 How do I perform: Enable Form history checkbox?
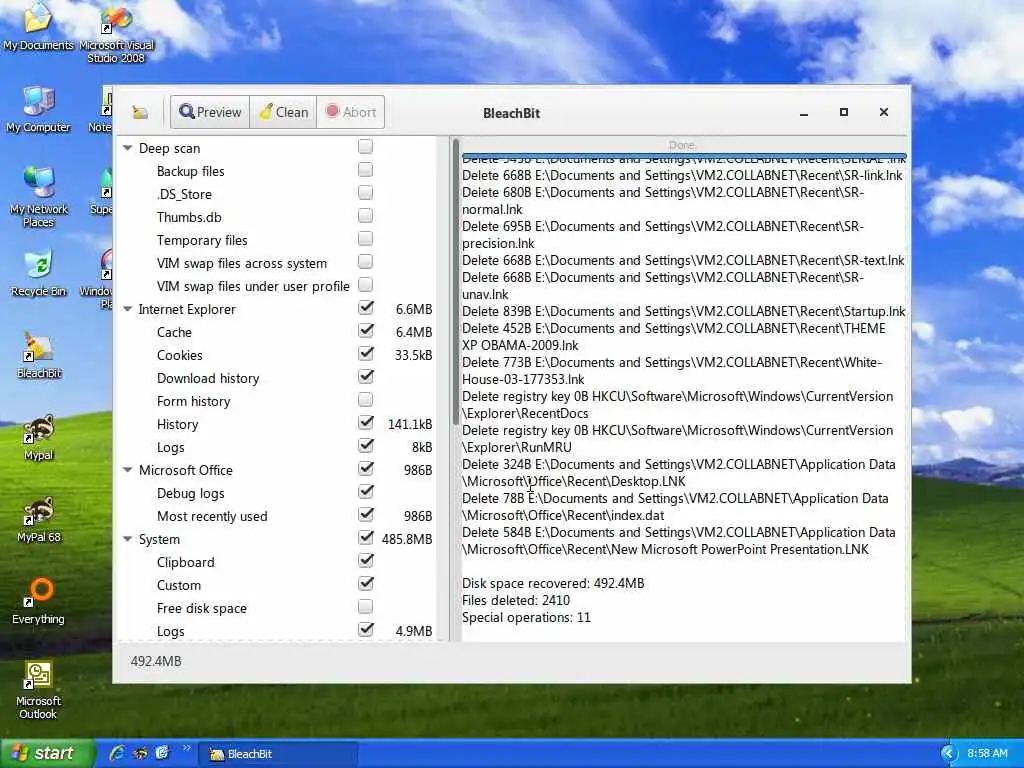coord(366,400)
